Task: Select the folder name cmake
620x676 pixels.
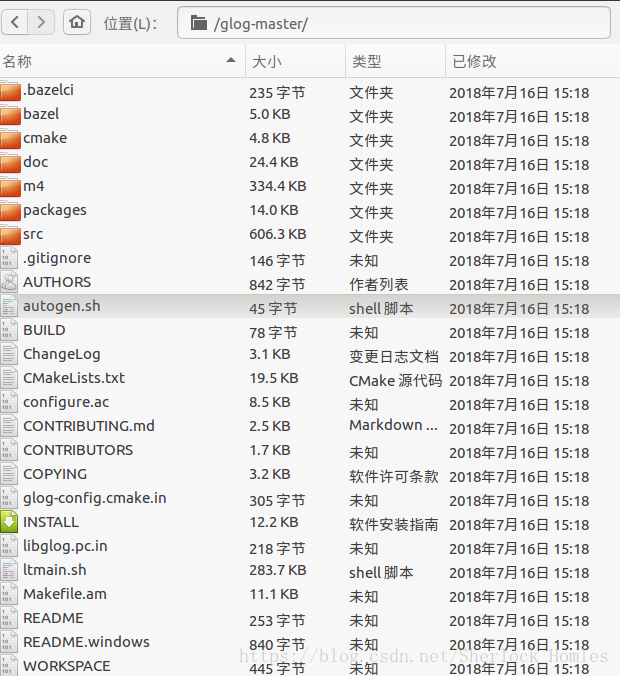Action: coord(45,138)
